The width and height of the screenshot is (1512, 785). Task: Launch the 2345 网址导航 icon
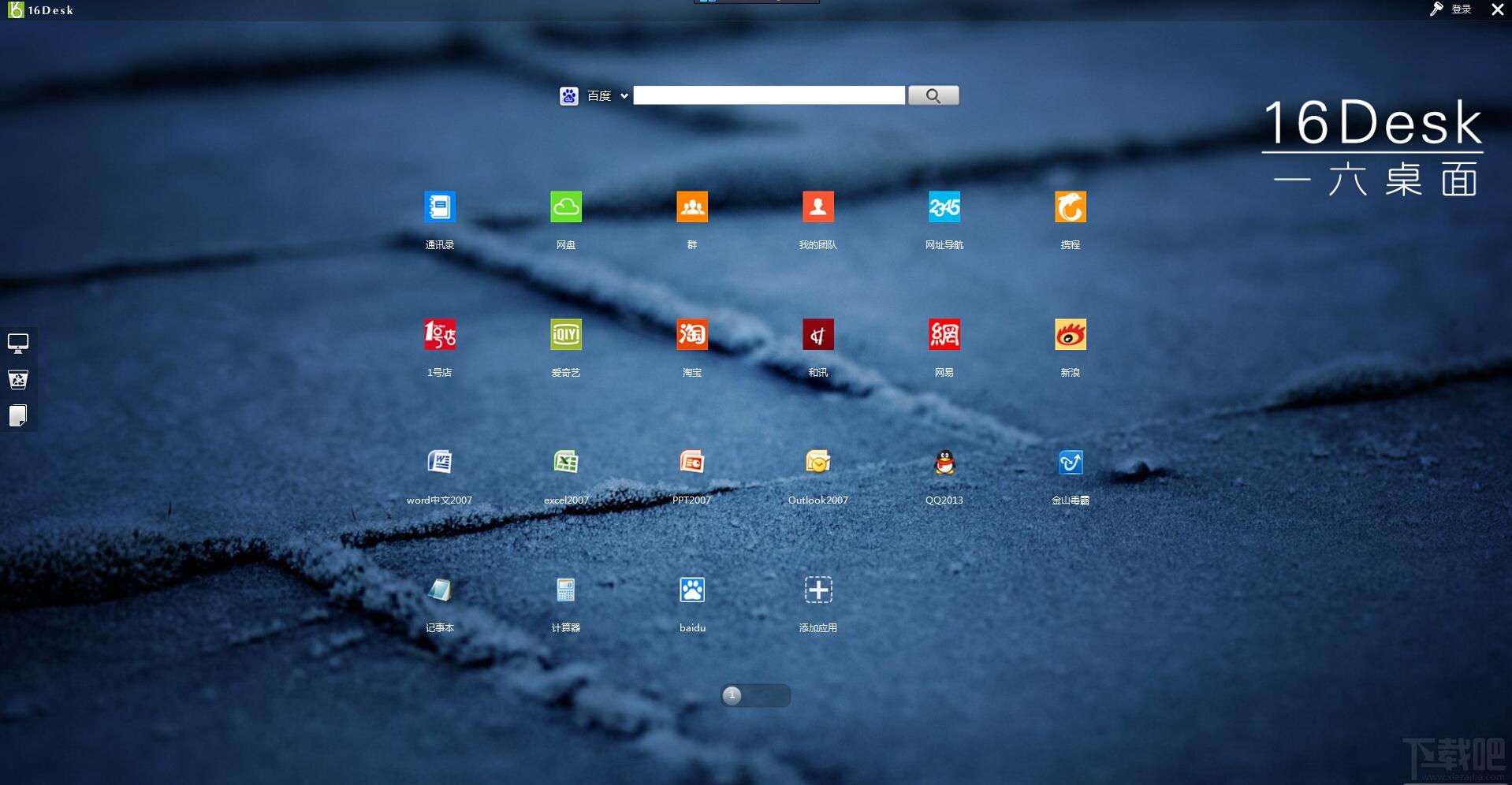click(x=944, y=207)
